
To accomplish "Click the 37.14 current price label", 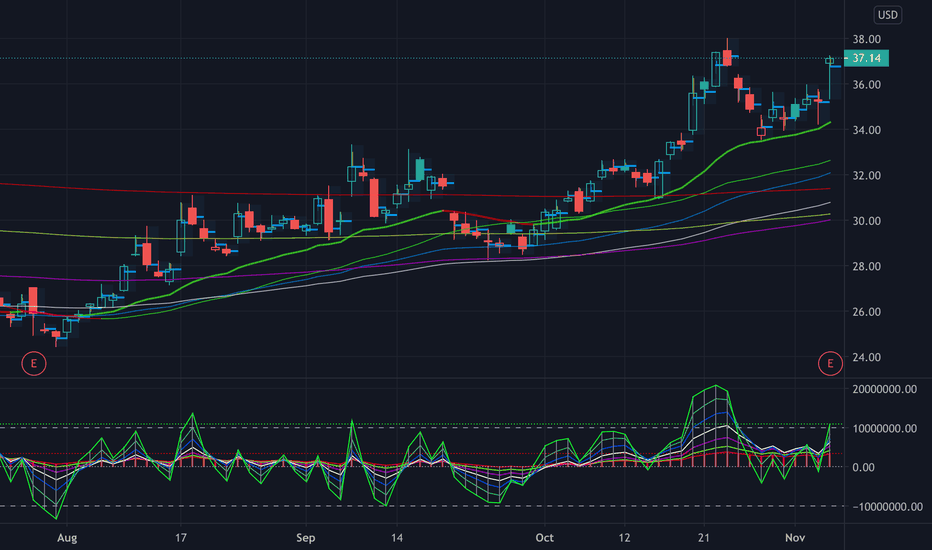I will coord(867,58).
